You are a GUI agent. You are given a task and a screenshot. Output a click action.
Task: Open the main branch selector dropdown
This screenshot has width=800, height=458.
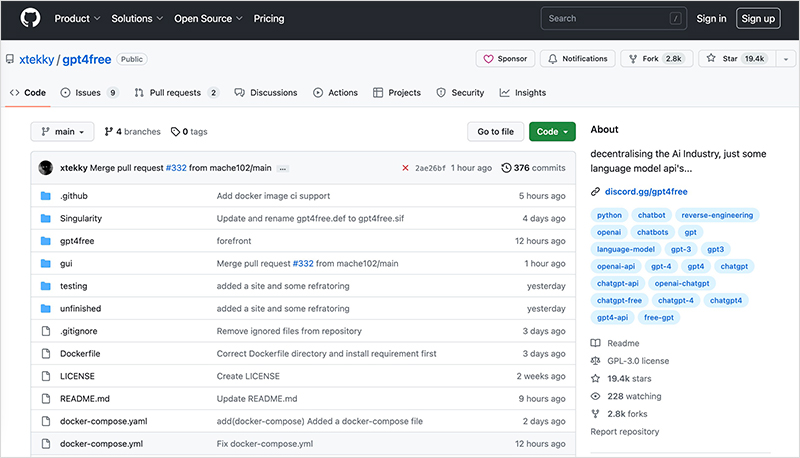point(62,132)
